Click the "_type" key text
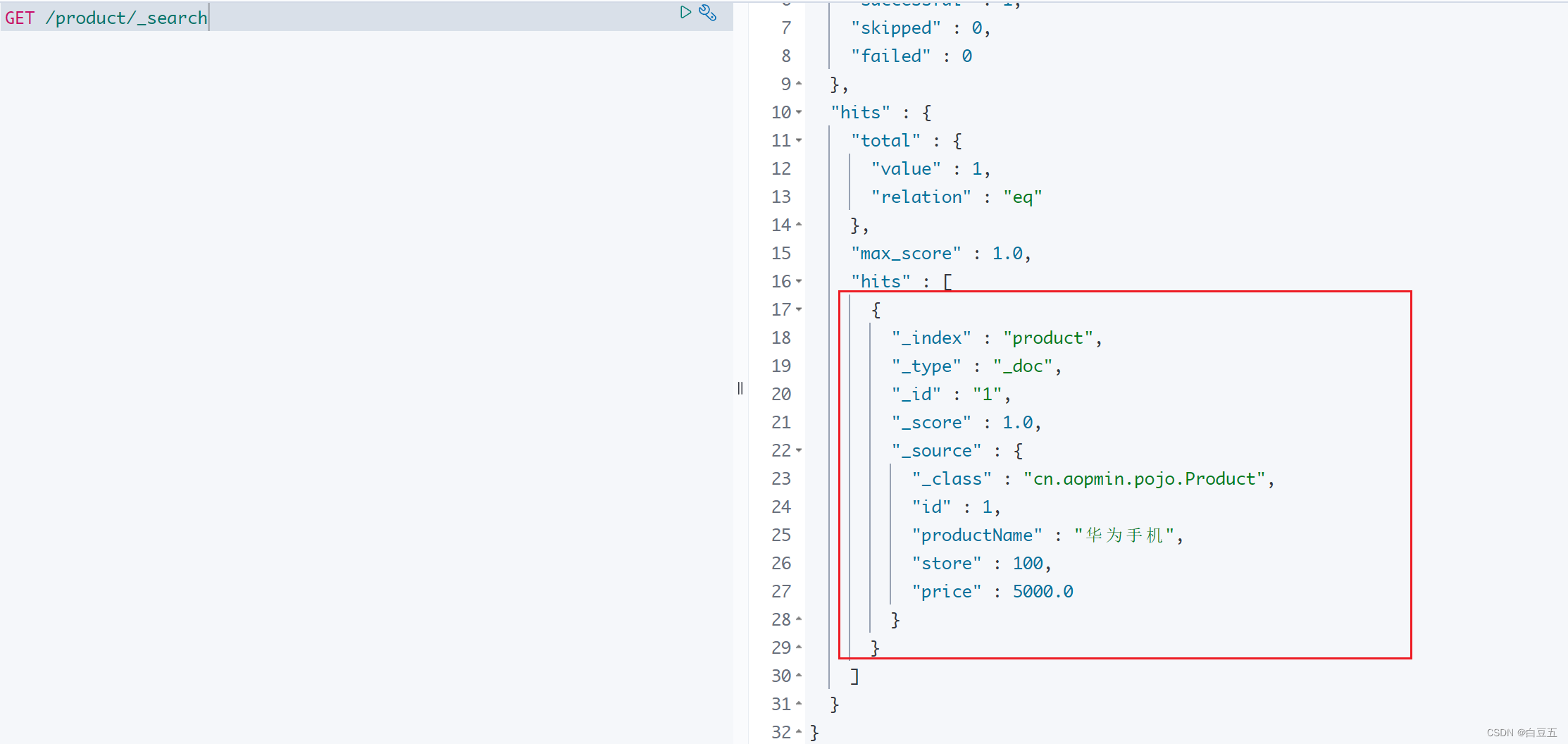 pyautogui.click(x=926, y=366)
